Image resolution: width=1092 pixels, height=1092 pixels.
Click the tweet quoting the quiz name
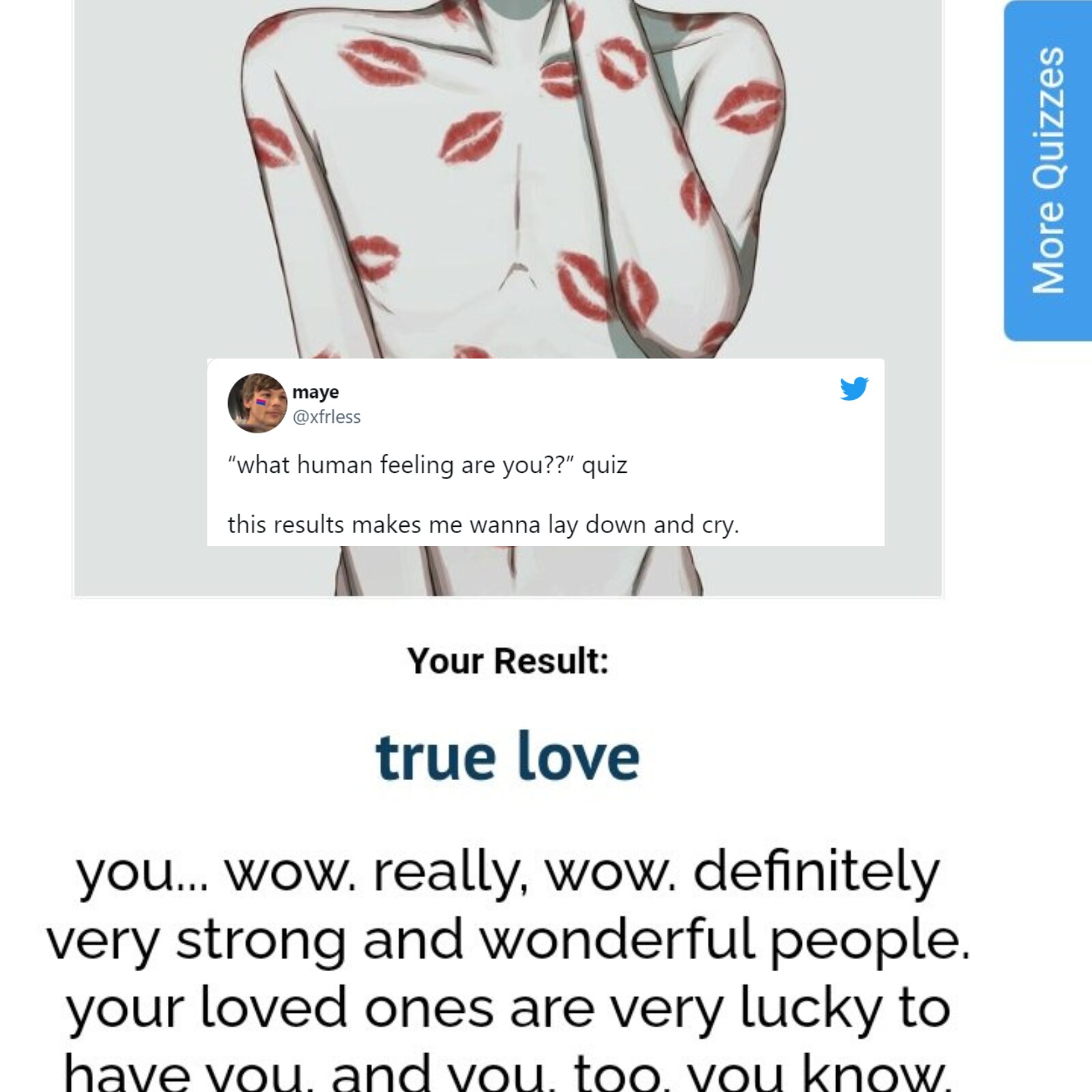(x=427, y=465)
